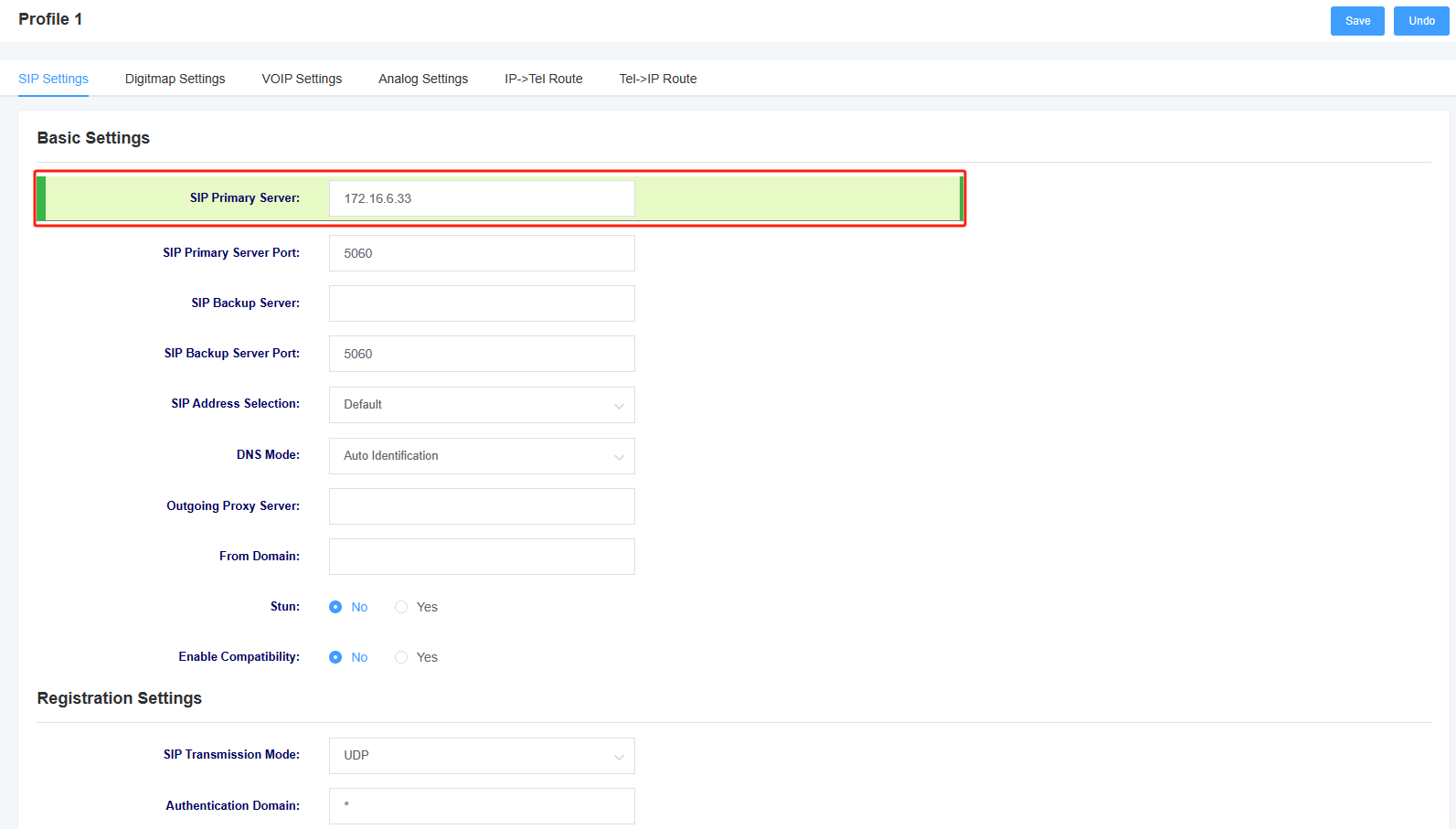Click the From Domain label

[260, 557]
